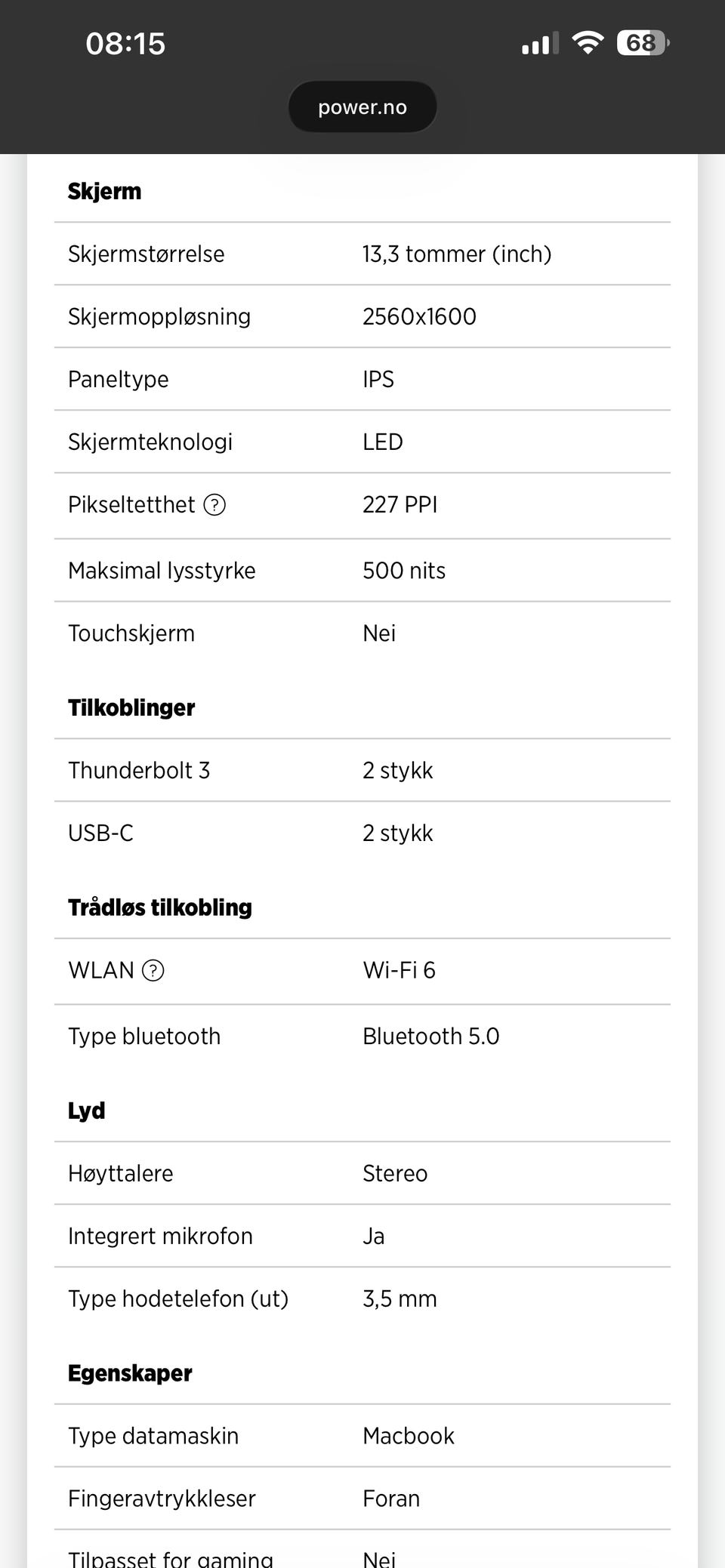Select the Macbook type value

pos(409,1435)
